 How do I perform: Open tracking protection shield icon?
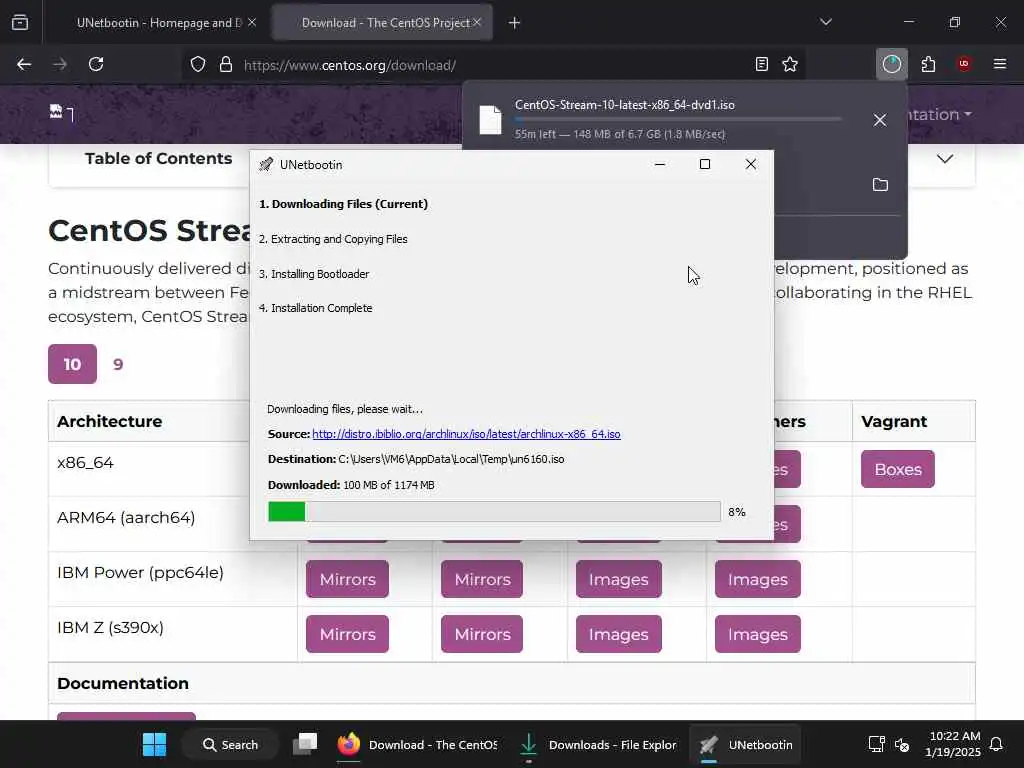pos(198,65)
